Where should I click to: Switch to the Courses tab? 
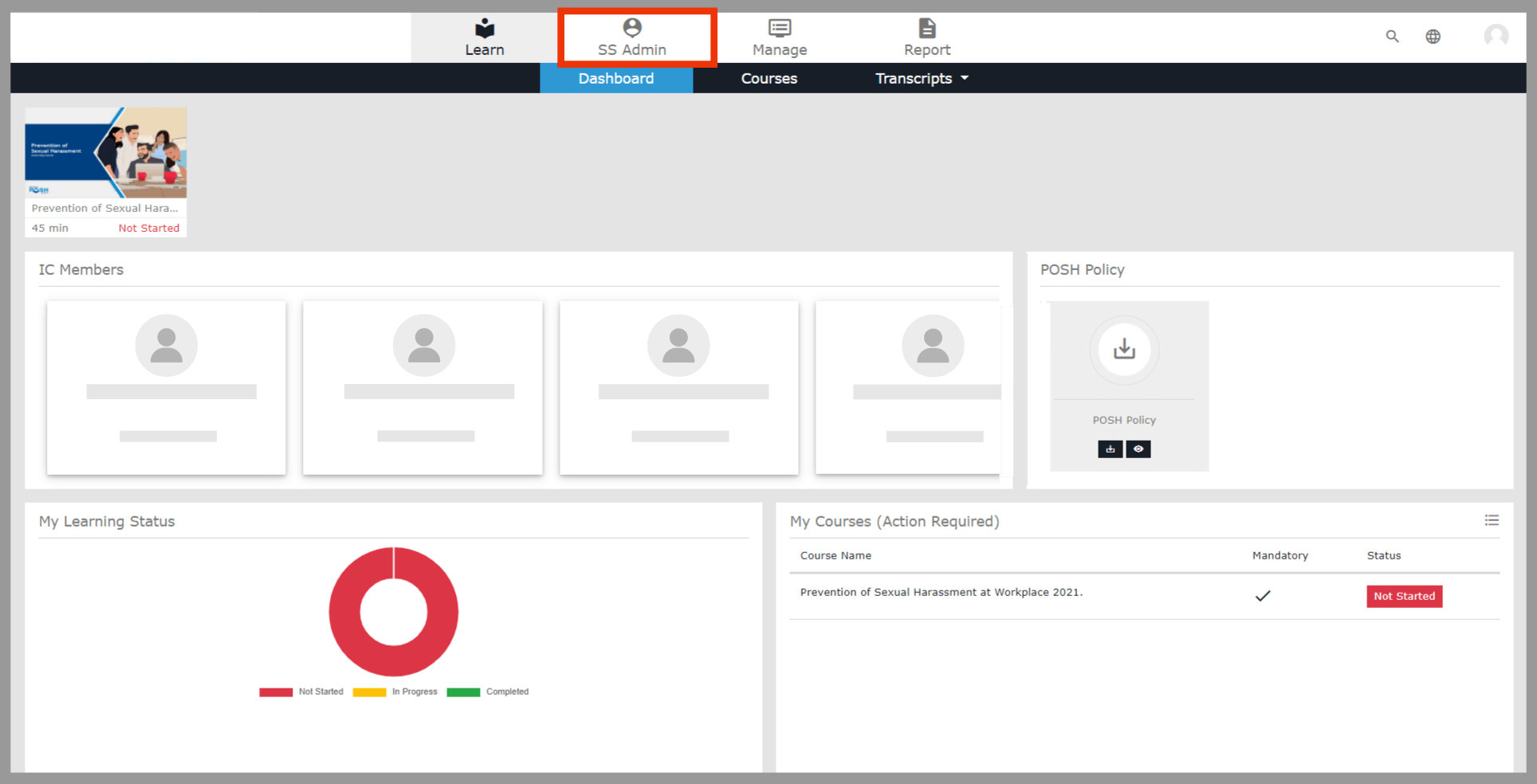(x=768, y=78)
